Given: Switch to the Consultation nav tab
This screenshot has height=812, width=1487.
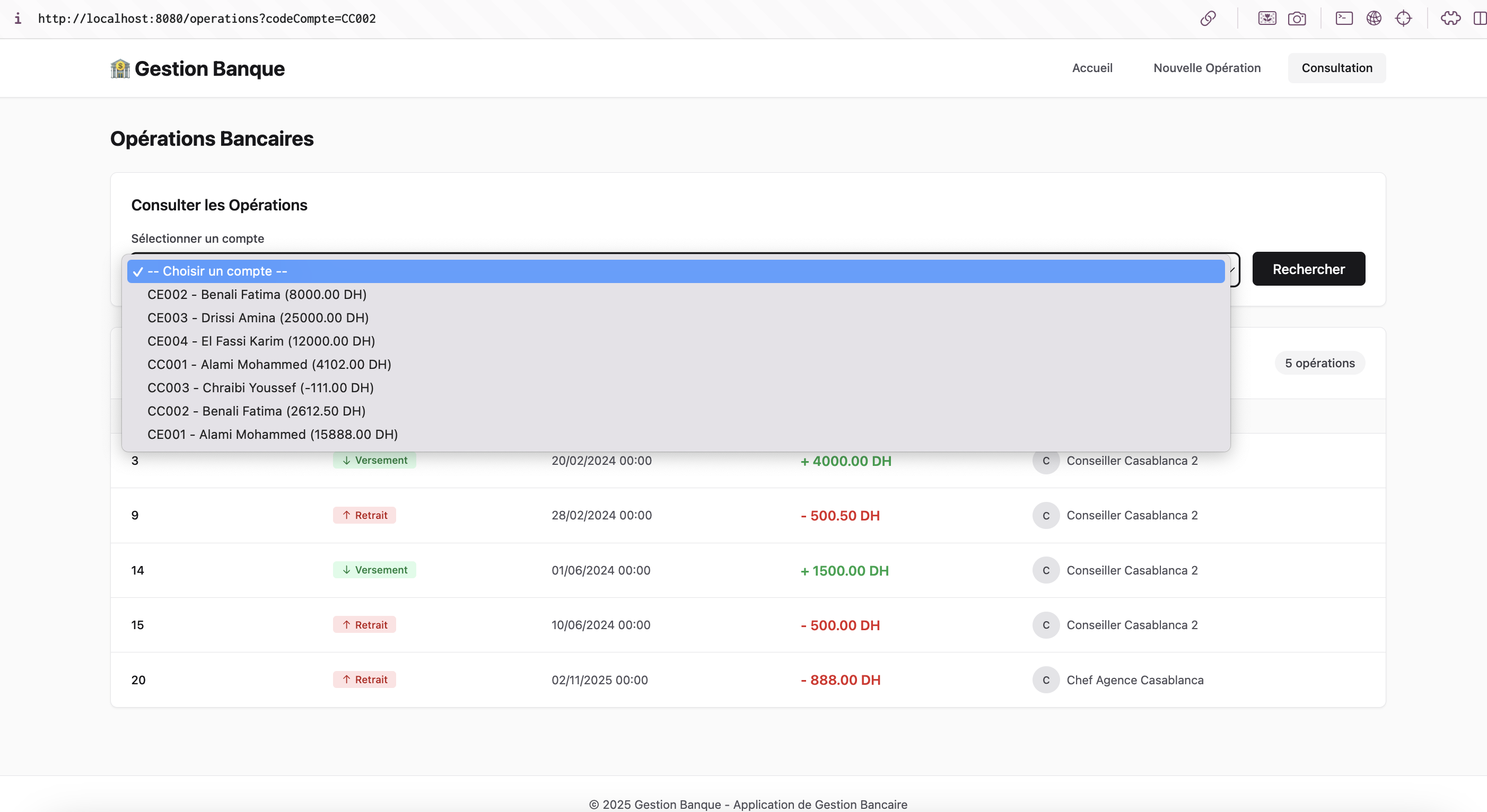Looking at the screenshot, I should (x=1336, y=68).
